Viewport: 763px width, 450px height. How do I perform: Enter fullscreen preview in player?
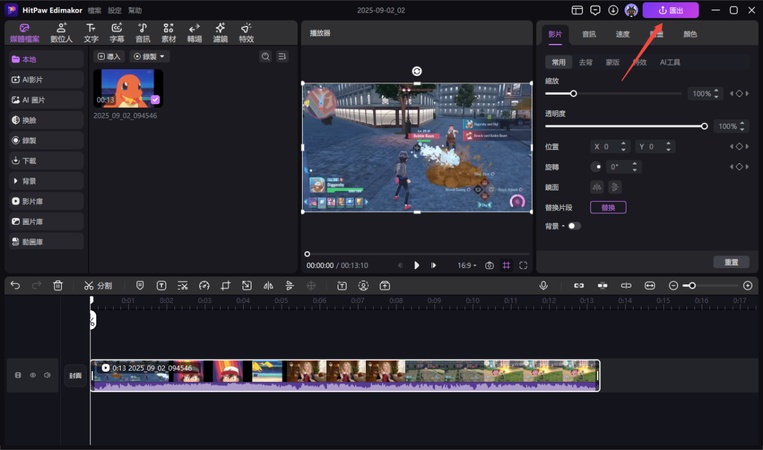tap(523, 266)
